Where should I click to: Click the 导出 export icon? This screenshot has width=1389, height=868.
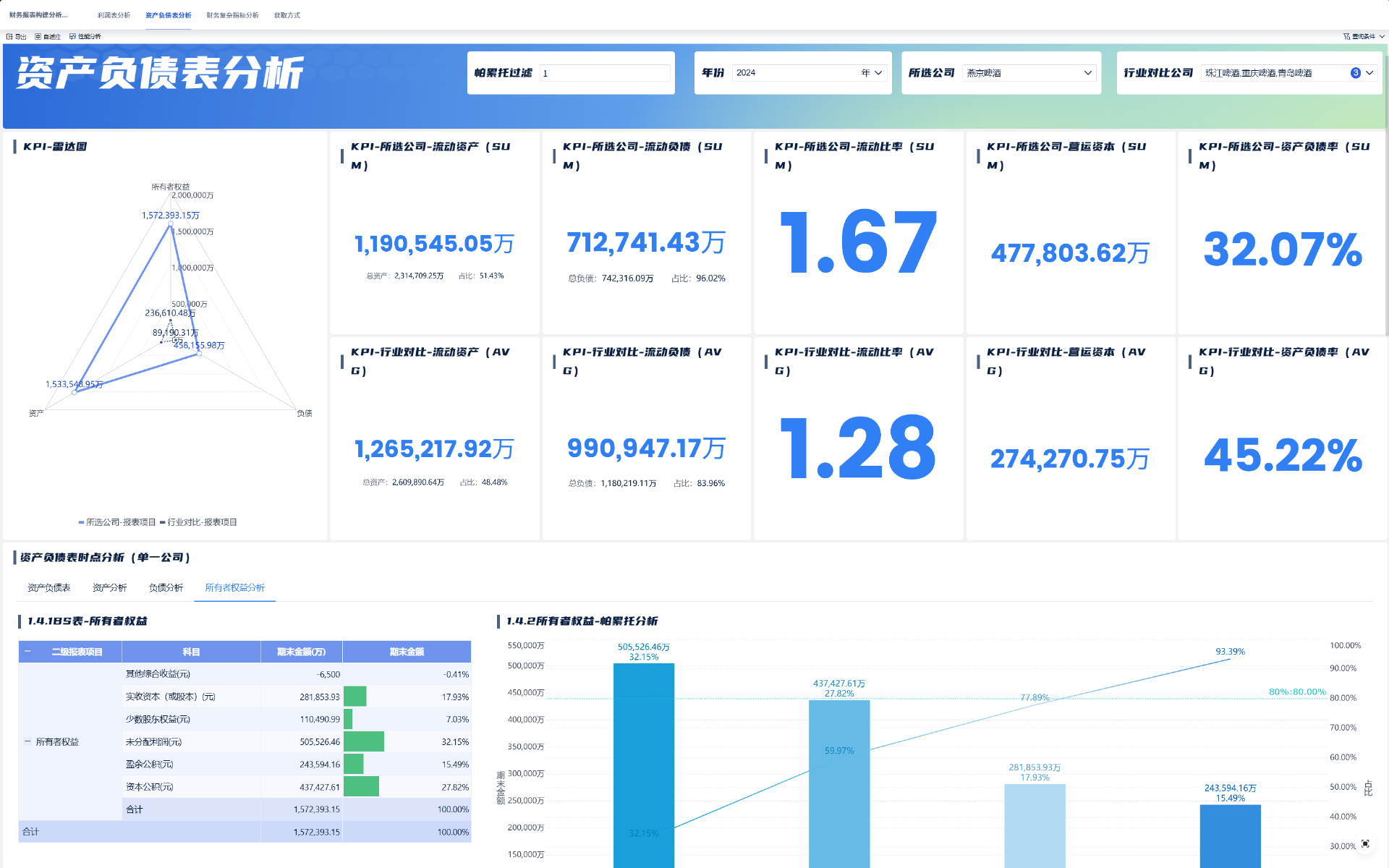10,36
